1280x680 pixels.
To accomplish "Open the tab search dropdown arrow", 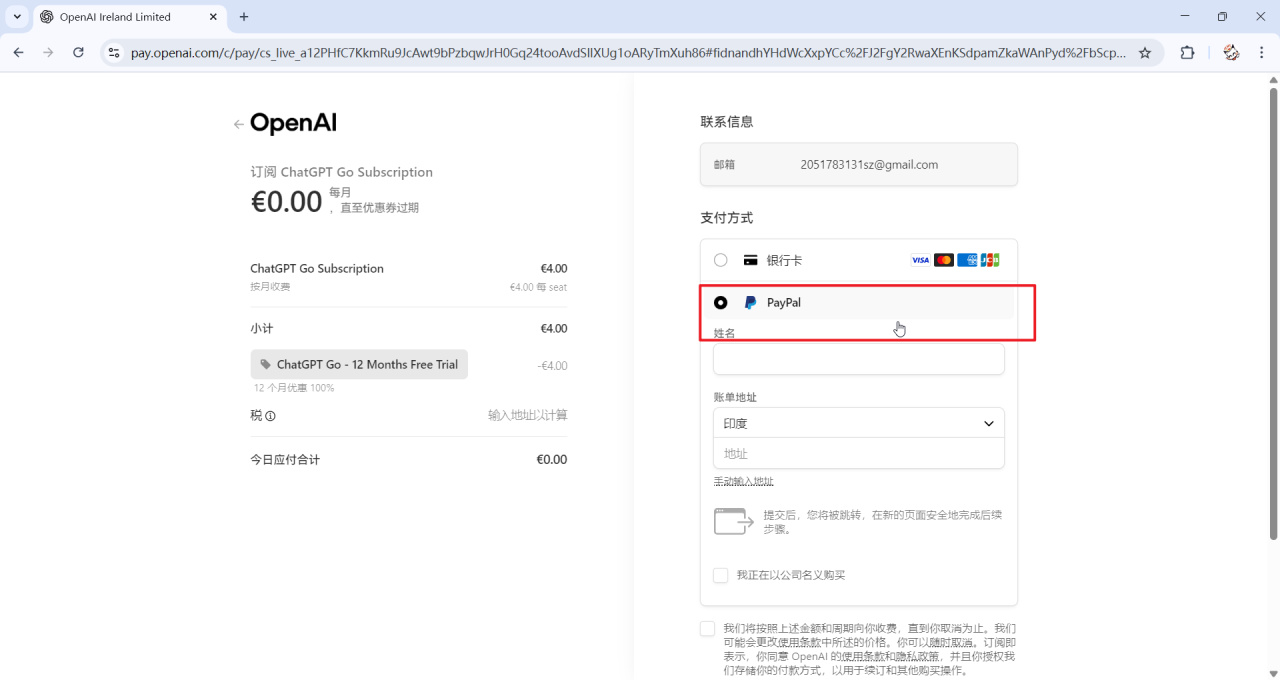I will point(17,17).
